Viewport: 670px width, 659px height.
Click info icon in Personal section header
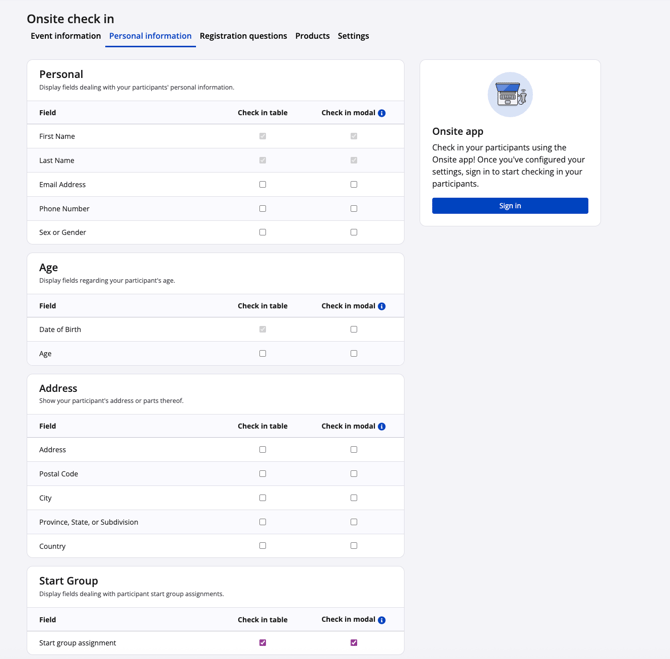point(382,113)
